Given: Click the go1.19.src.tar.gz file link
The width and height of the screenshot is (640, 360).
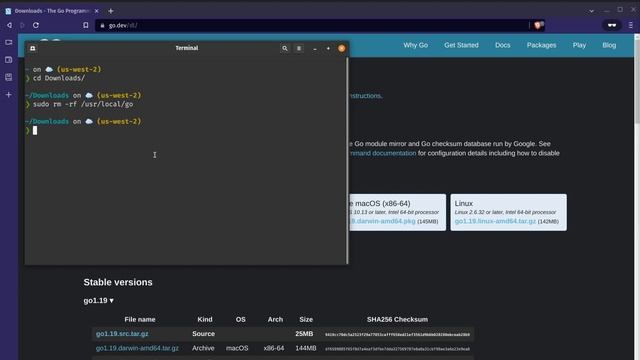Looking at the screenshot, I should tap(122, 334).
